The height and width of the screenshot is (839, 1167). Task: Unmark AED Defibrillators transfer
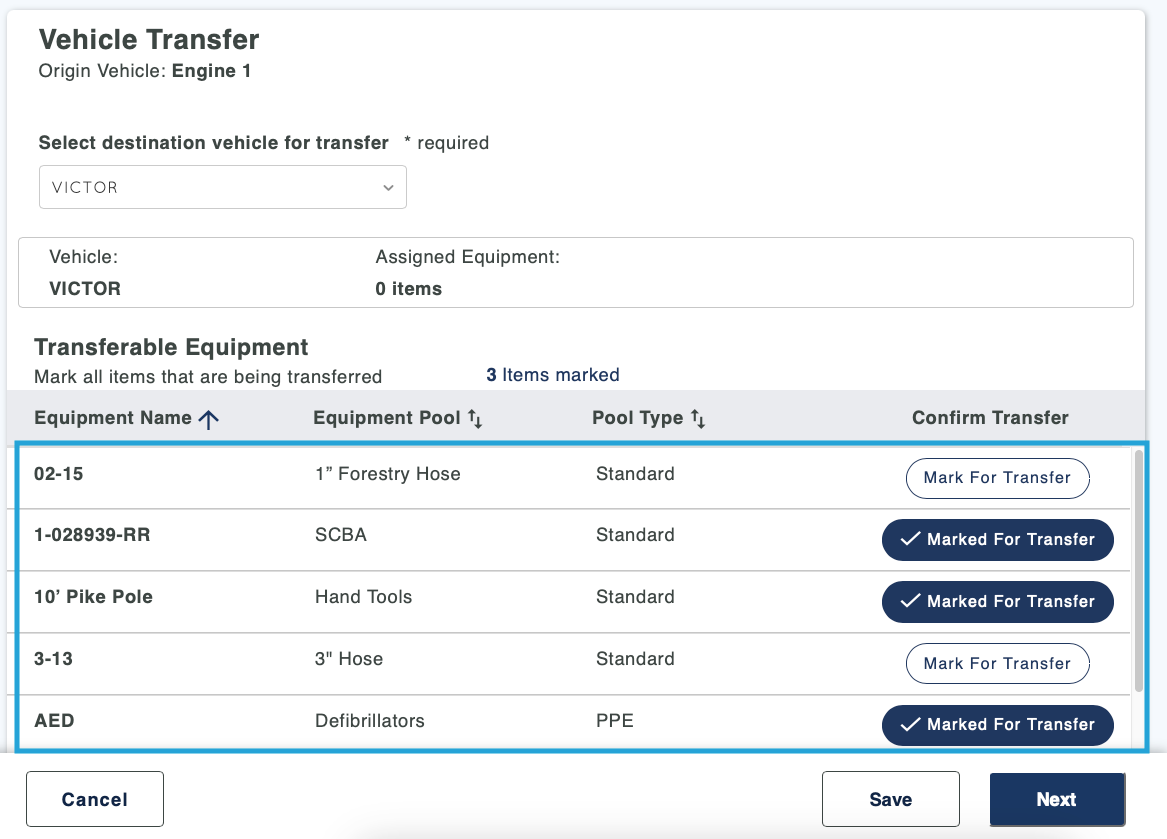(x=997, y=725)
